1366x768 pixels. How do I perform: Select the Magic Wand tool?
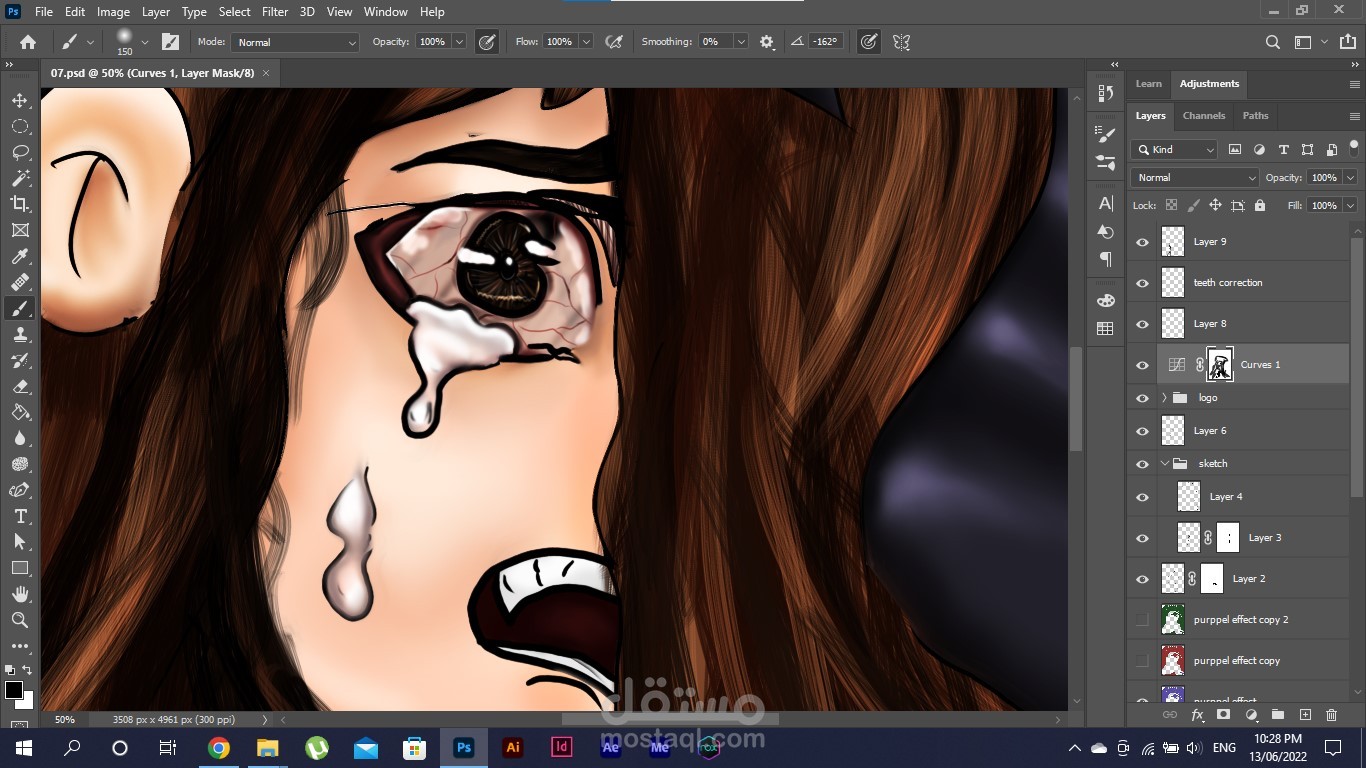(x=20, y=178)
